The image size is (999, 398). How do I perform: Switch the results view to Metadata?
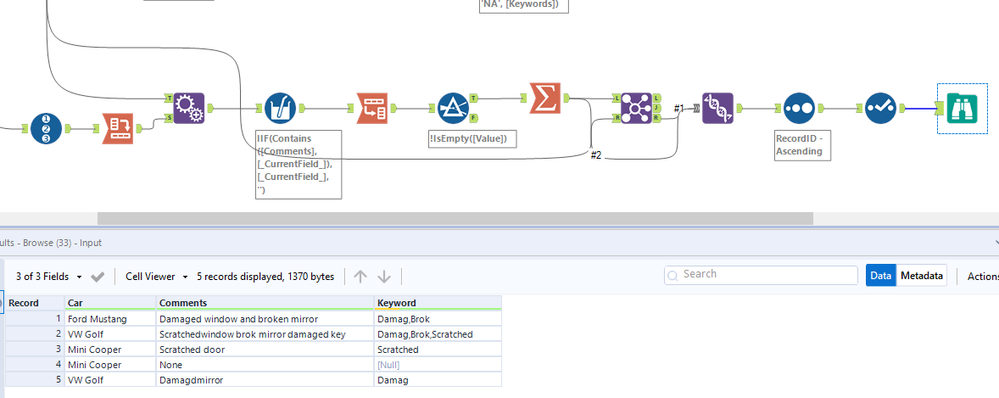pos(921,276)
